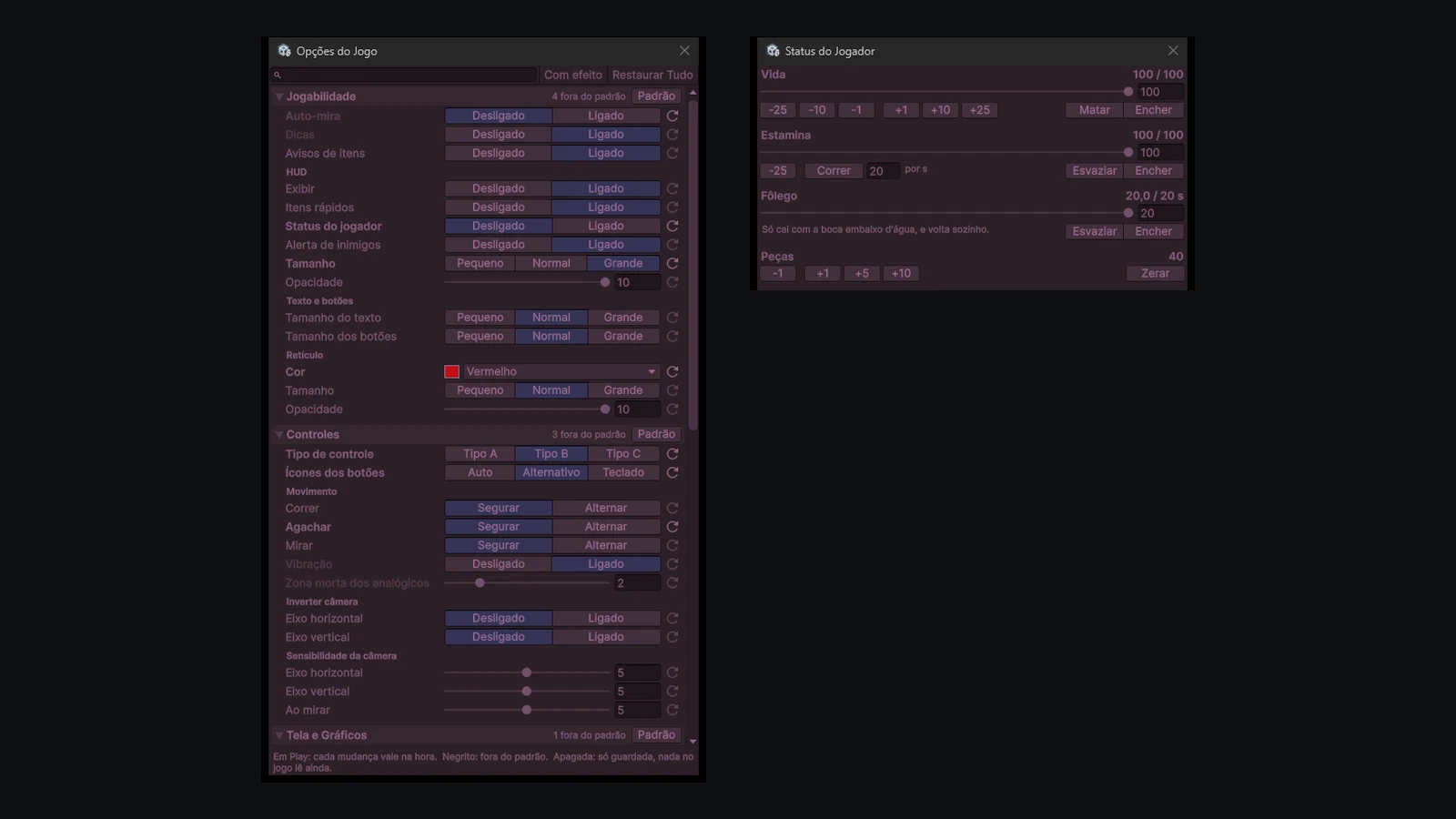Screen dimensions: 1456x819
Task: Click the reset icon for Zona morta dos analógicos
Action: [x=672, y=582]
